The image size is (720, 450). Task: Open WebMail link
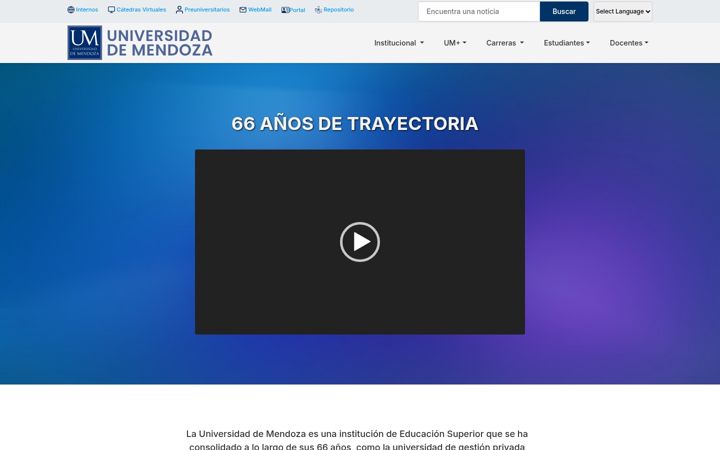260,10
